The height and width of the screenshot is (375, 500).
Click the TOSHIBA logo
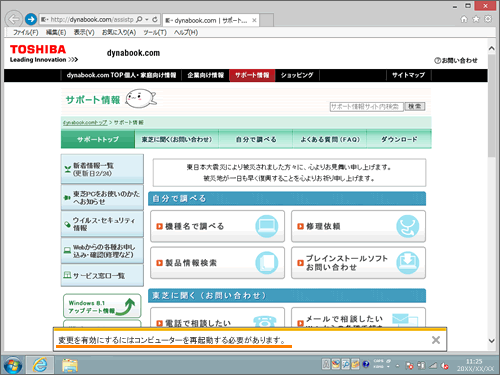(38, 49)
